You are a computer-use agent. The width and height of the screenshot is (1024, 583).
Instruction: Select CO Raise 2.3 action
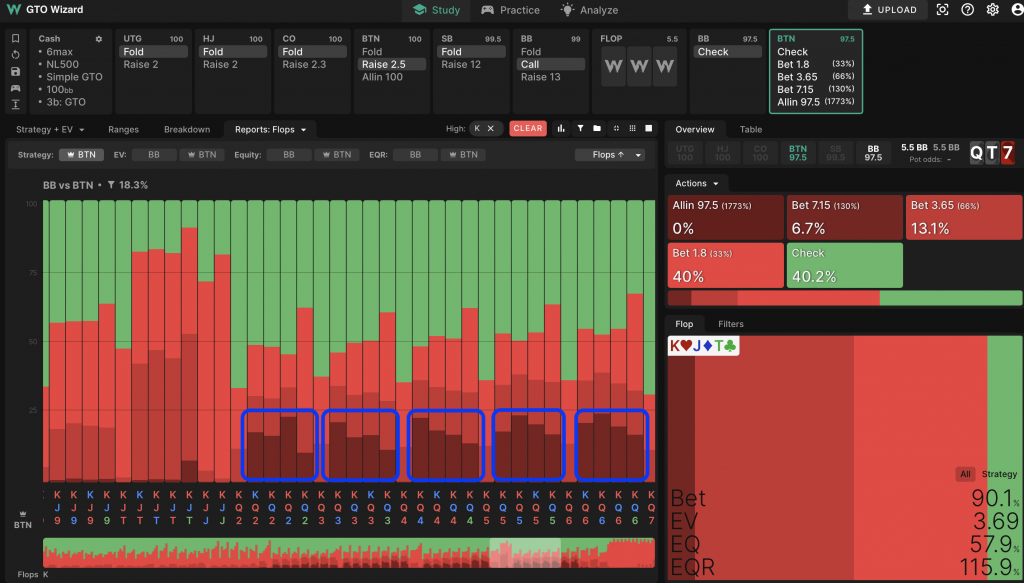[314, 64]
